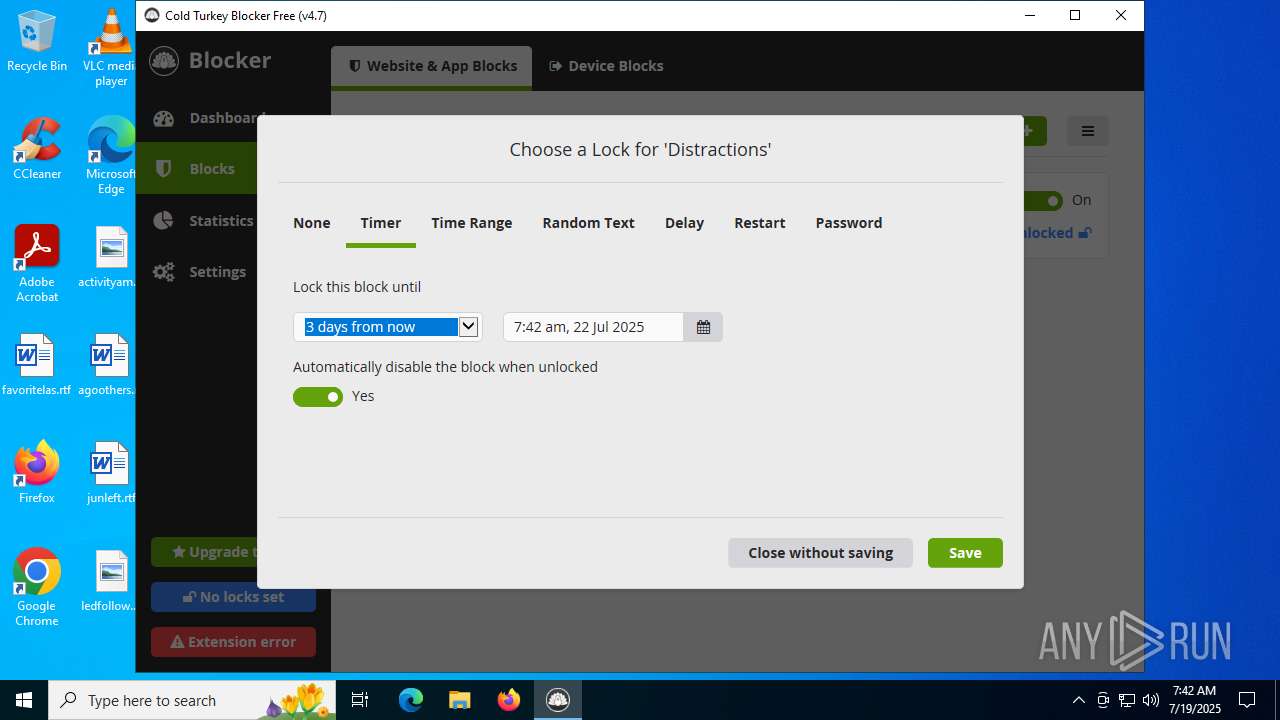This screenshot has height=720, width=1280.
Task: Select Blocks in the sidebar
Action: pyautogui.click(x=197, y=169)
